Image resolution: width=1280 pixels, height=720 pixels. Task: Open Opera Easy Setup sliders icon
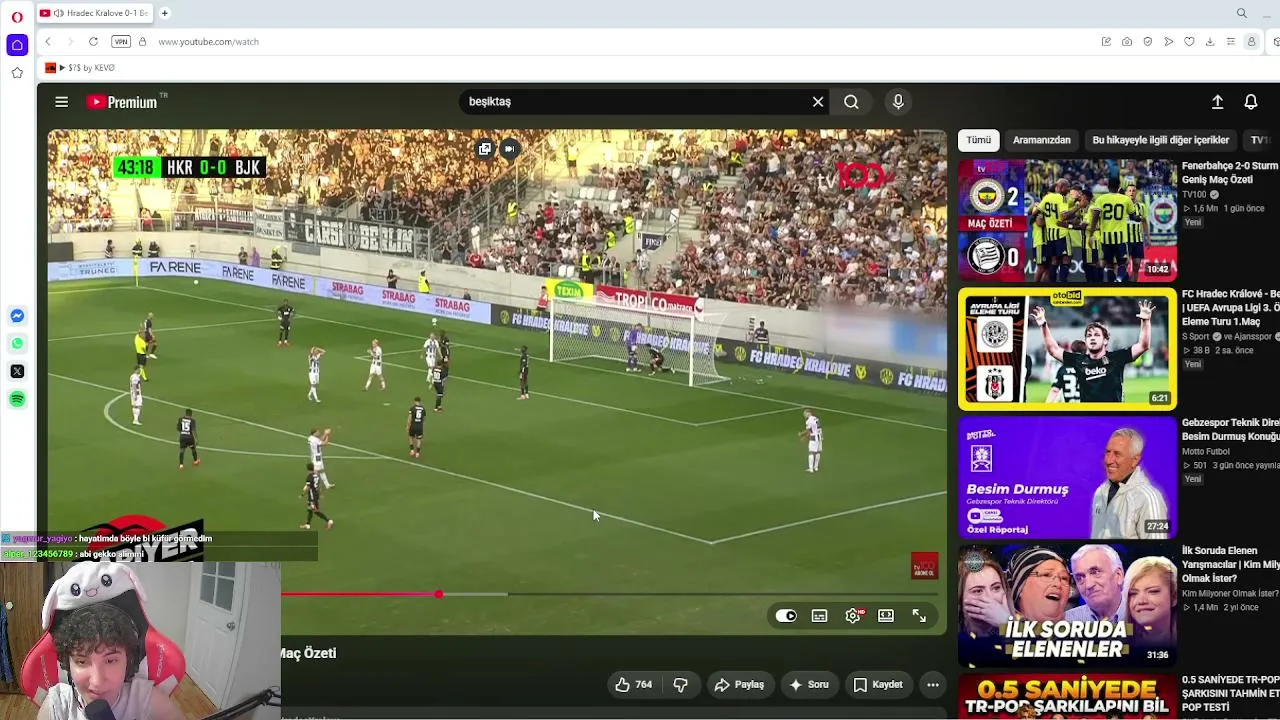click(1231, 42)
